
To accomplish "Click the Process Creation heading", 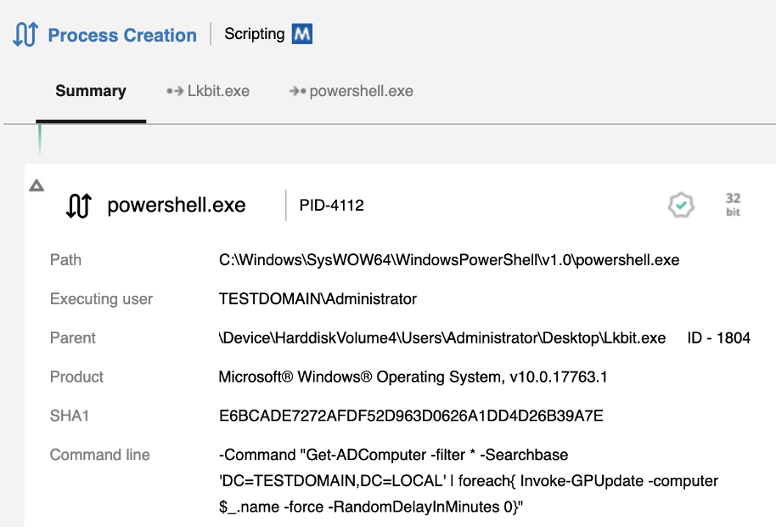I will pos(122,35).
